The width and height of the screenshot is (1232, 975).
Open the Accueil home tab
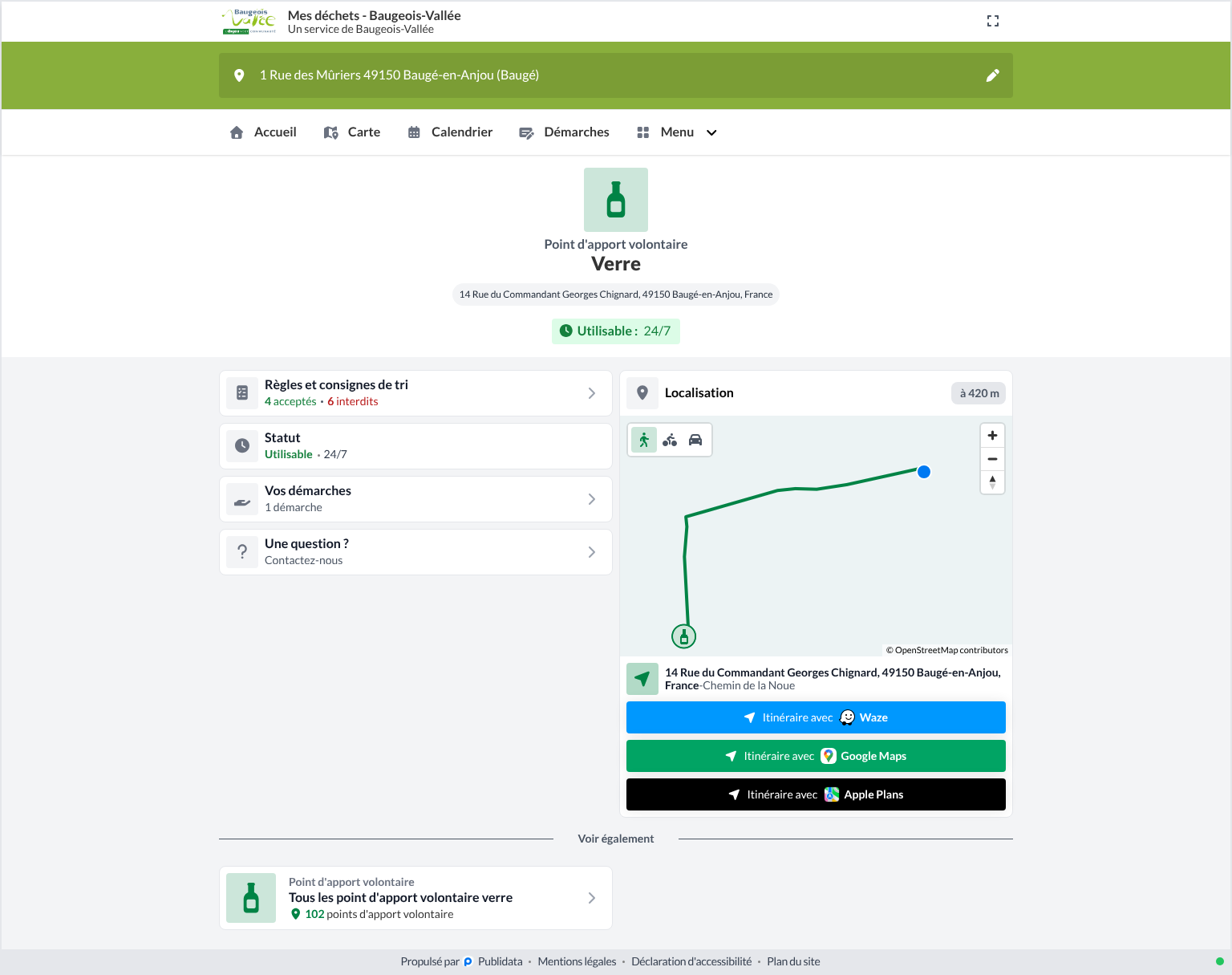pos(263,132)
